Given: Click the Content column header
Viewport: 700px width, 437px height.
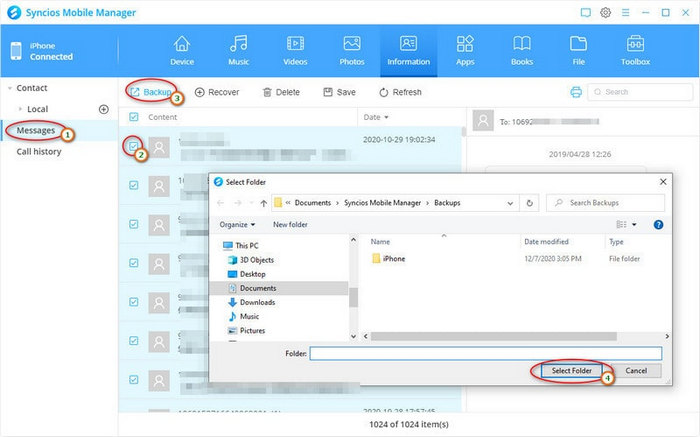Looking at the screenshot, I should (162, 117).
